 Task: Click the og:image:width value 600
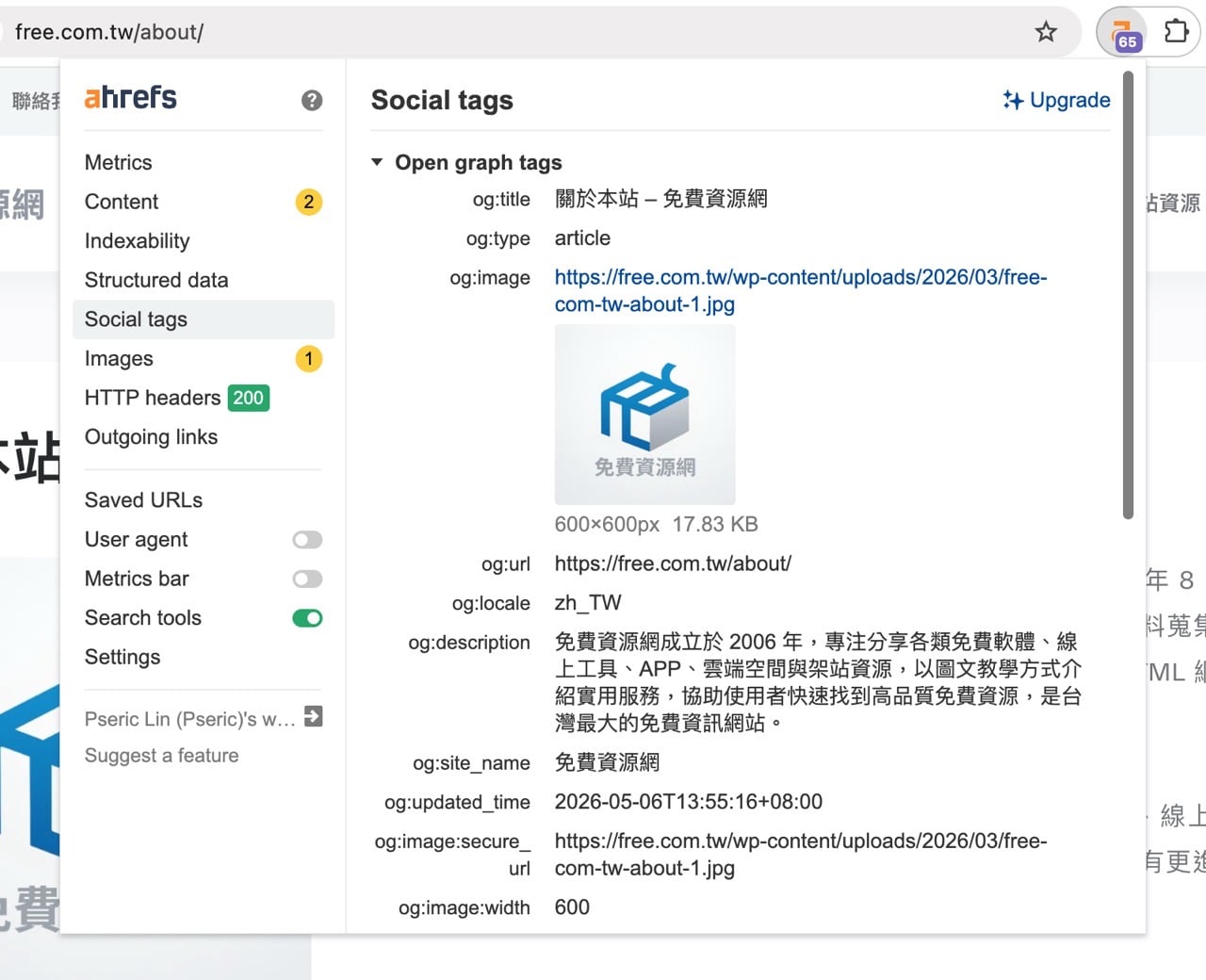572,907
